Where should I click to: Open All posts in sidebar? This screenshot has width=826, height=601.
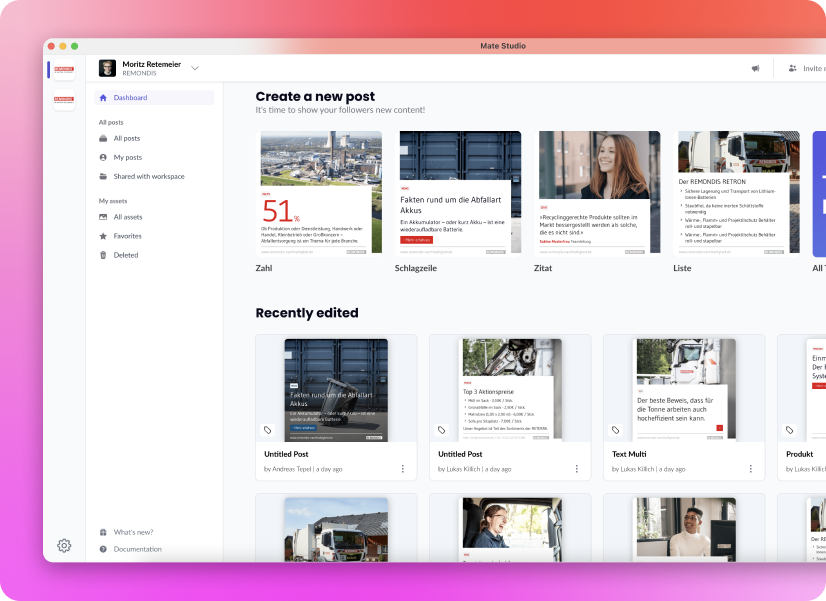[x=127, y=139]
